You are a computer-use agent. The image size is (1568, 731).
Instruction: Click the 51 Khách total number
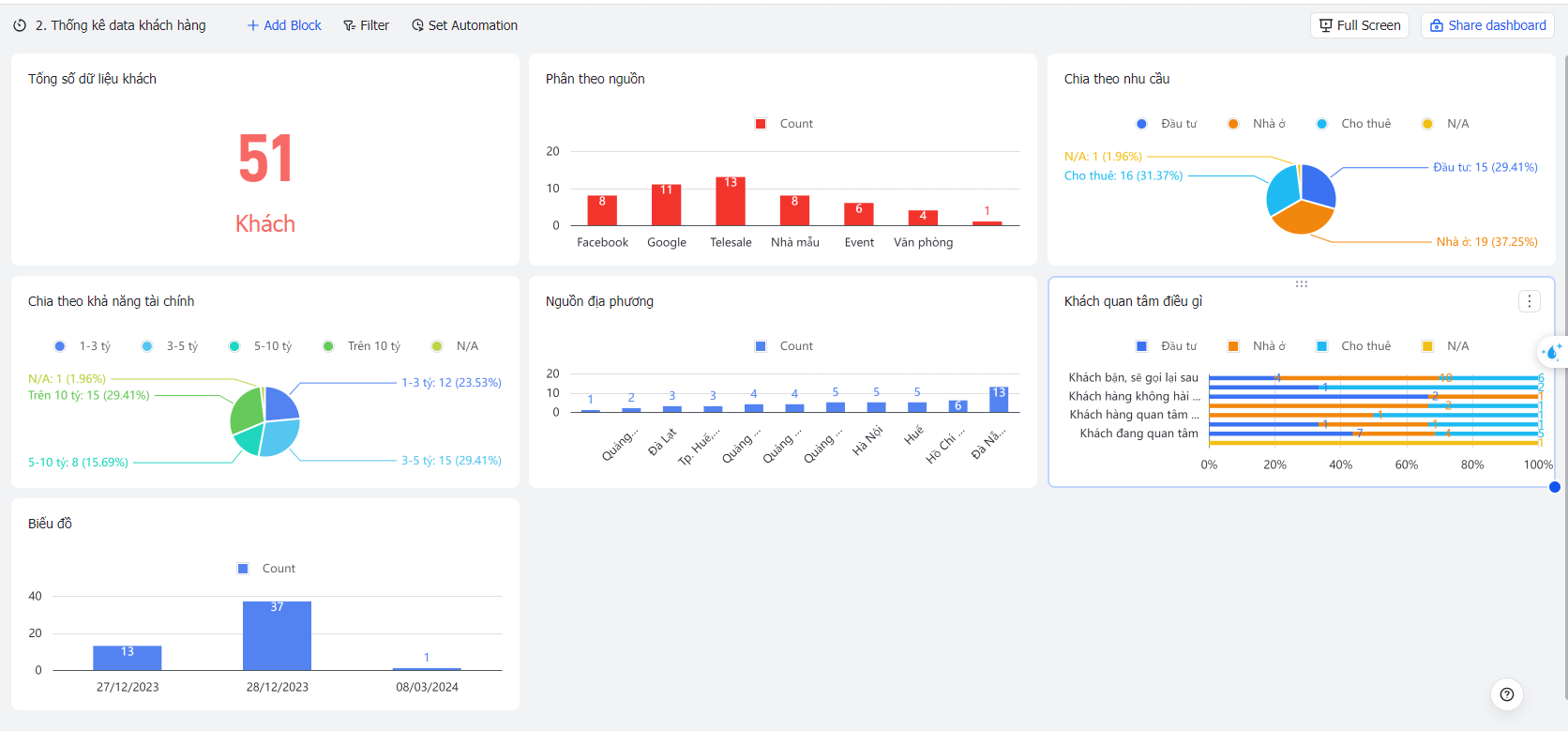coord(265,159)
